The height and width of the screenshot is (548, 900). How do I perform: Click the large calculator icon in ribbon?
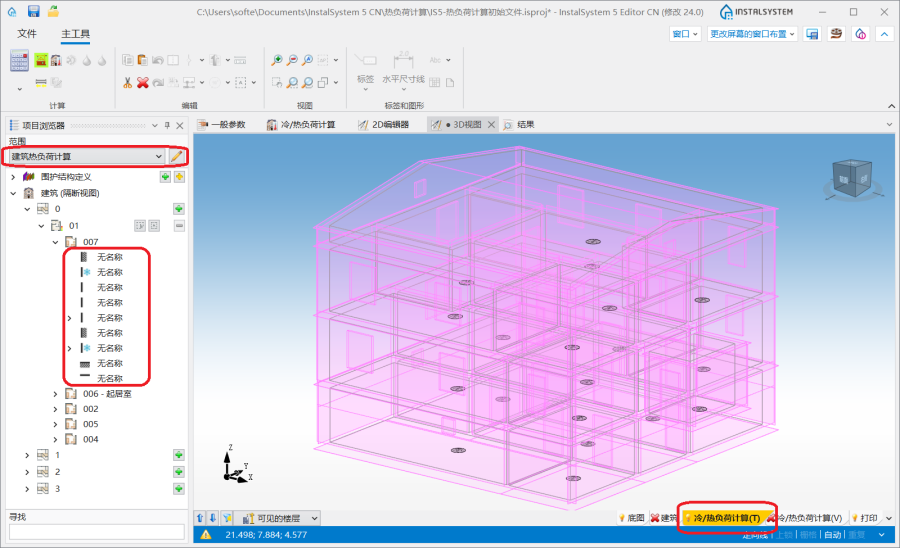pos(20,60)
